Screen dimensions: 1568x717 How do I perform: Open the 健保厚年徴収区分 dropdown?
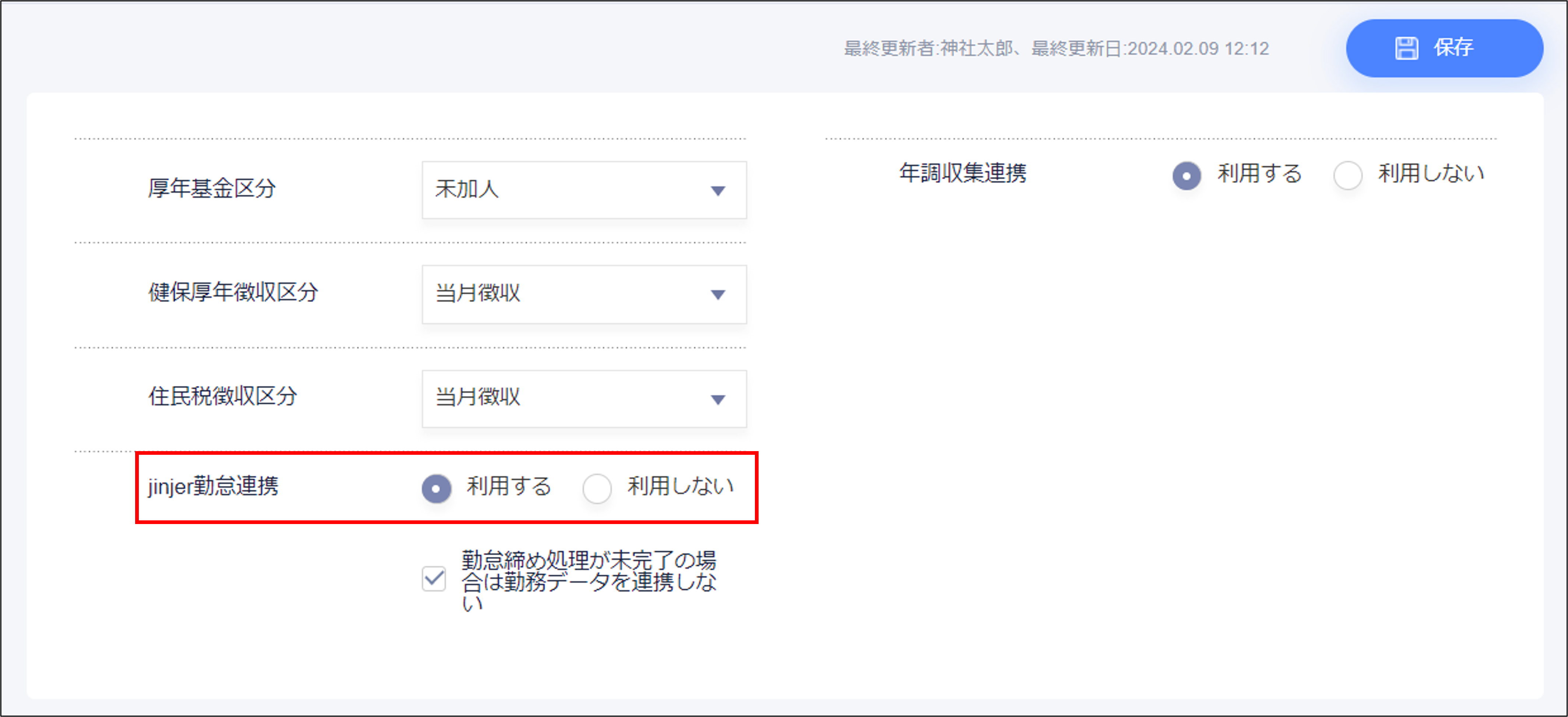tap(584, 294)
